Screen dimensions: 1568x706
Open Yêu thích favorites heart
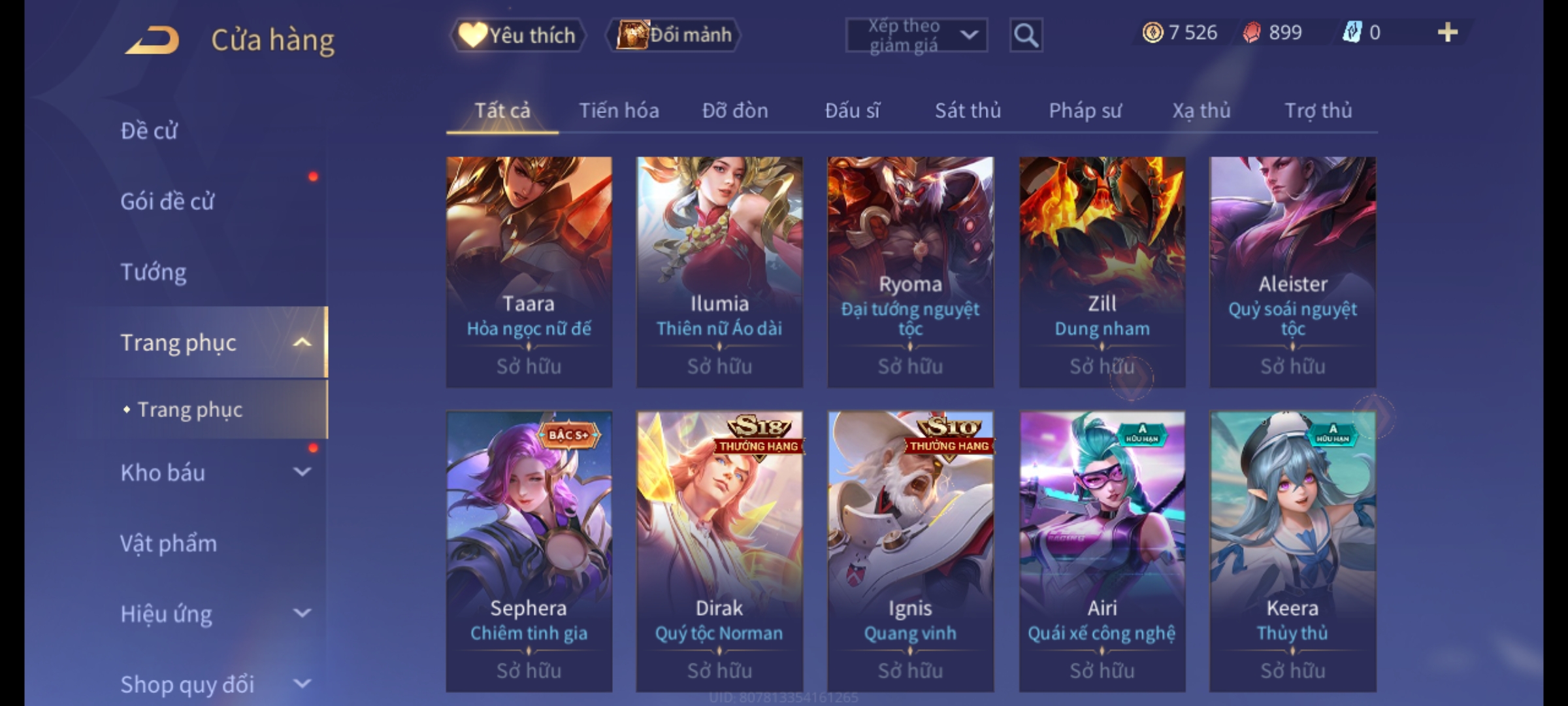[x=517, y=35]
